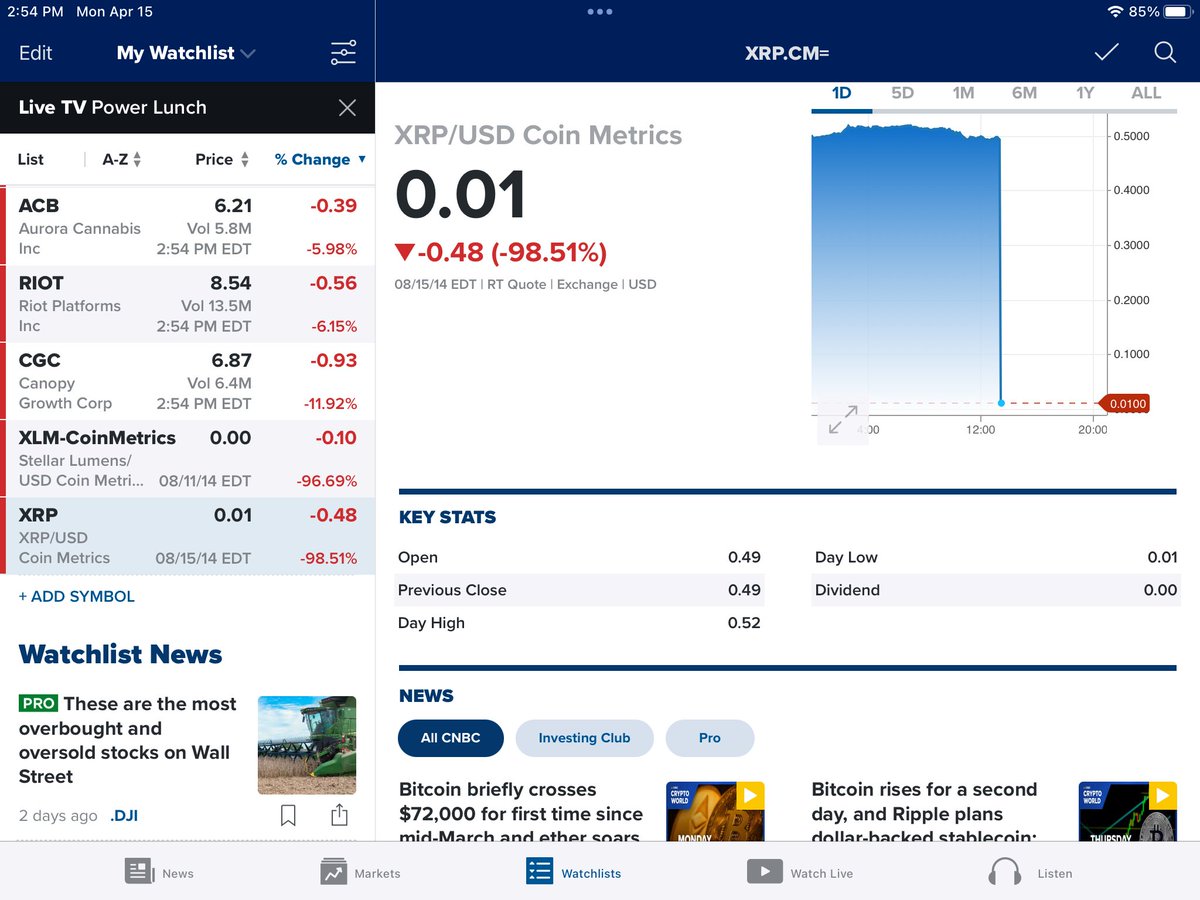Tap the List column label
Image resolution: width=1200 pixels, height=900 pixels.
click(31, 159)
